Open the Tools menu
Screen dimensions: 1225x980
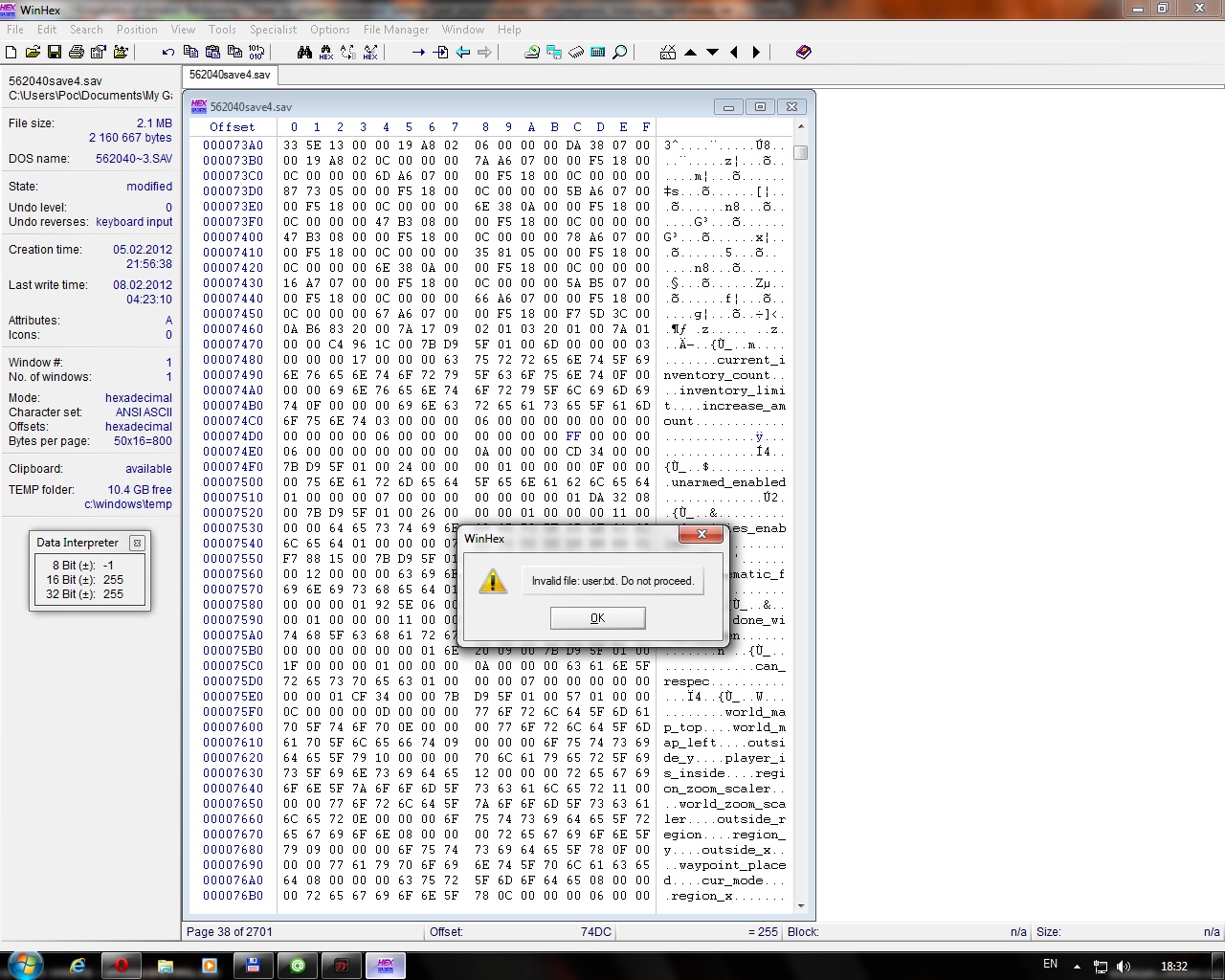[222, 30]
